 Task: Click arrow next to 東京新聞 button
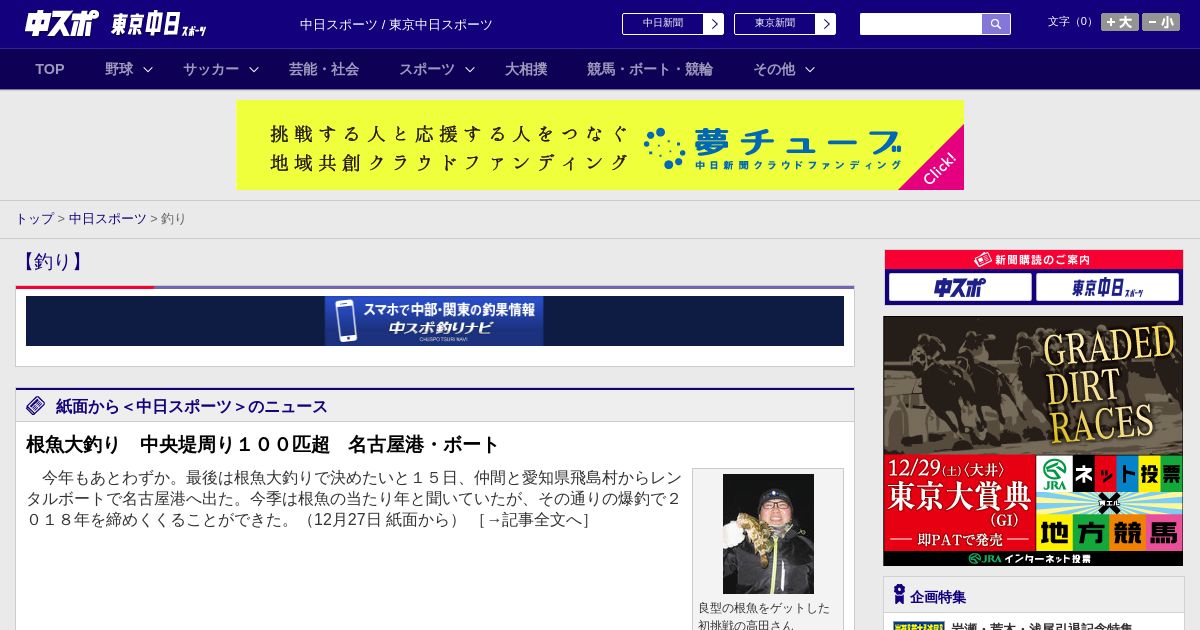[x=826, y=24]
